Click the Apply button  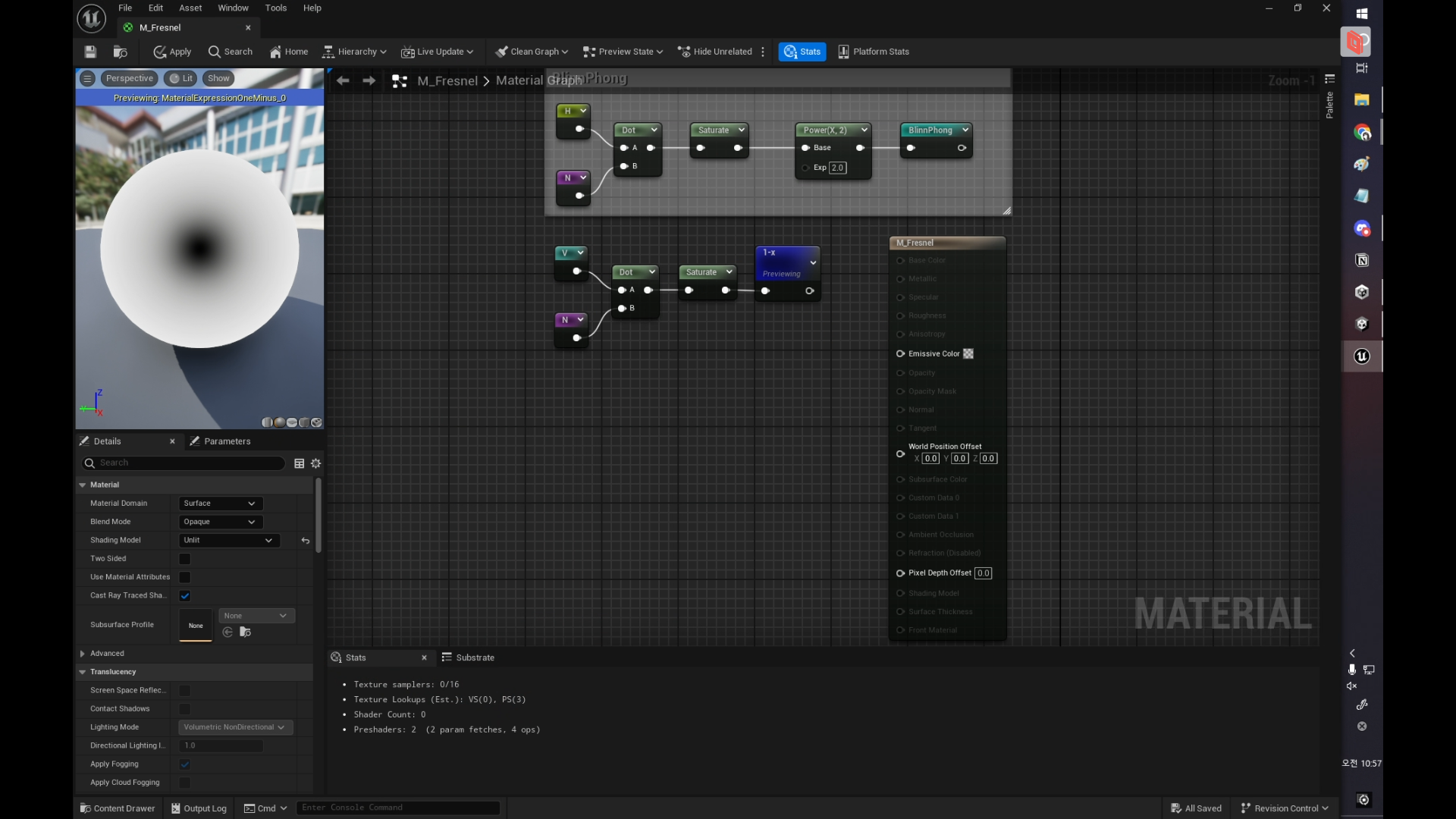click(x=172, y=52)
